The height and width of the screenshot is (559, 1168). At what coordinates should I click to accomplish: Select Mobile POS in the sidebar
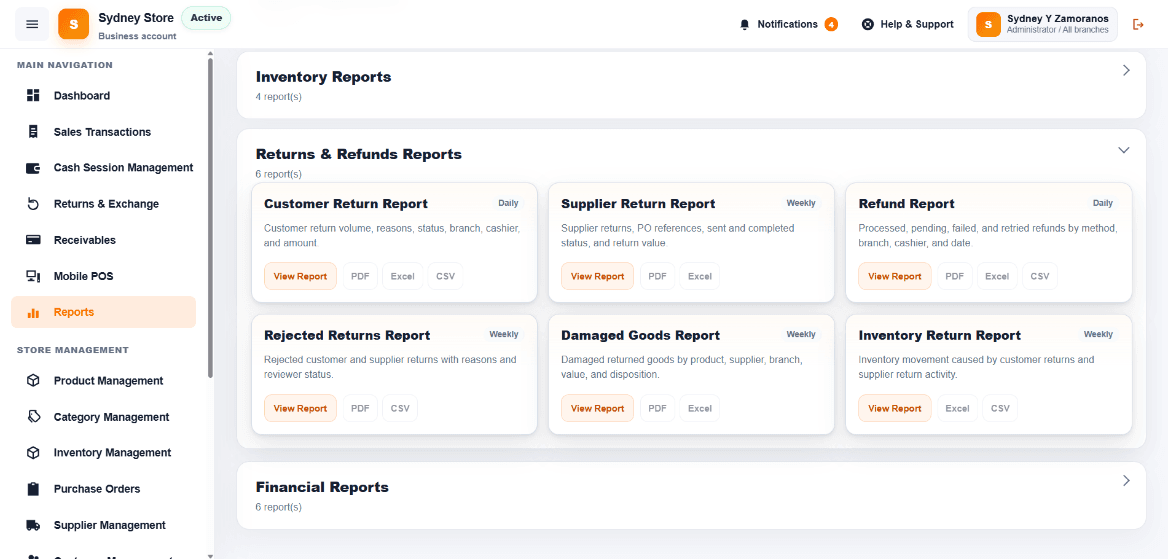pyautogui.click(x=104, y=277)
